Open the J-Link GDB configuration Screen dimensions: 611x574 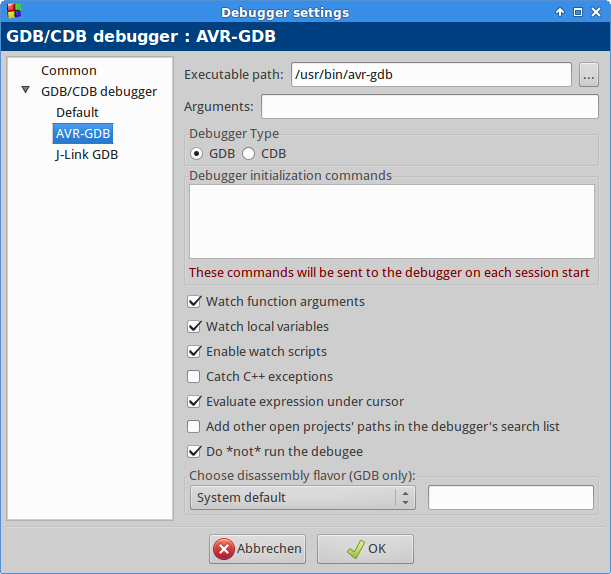coord(87,155)
